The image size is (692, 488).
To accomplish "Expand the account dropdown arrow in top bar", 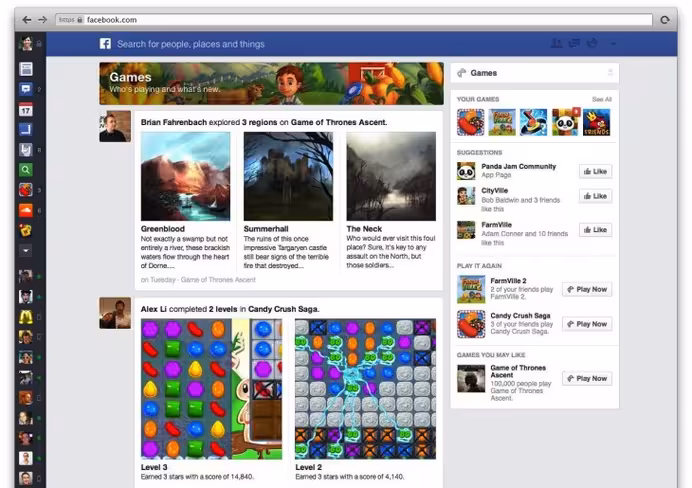I will [x=613, y=44].
